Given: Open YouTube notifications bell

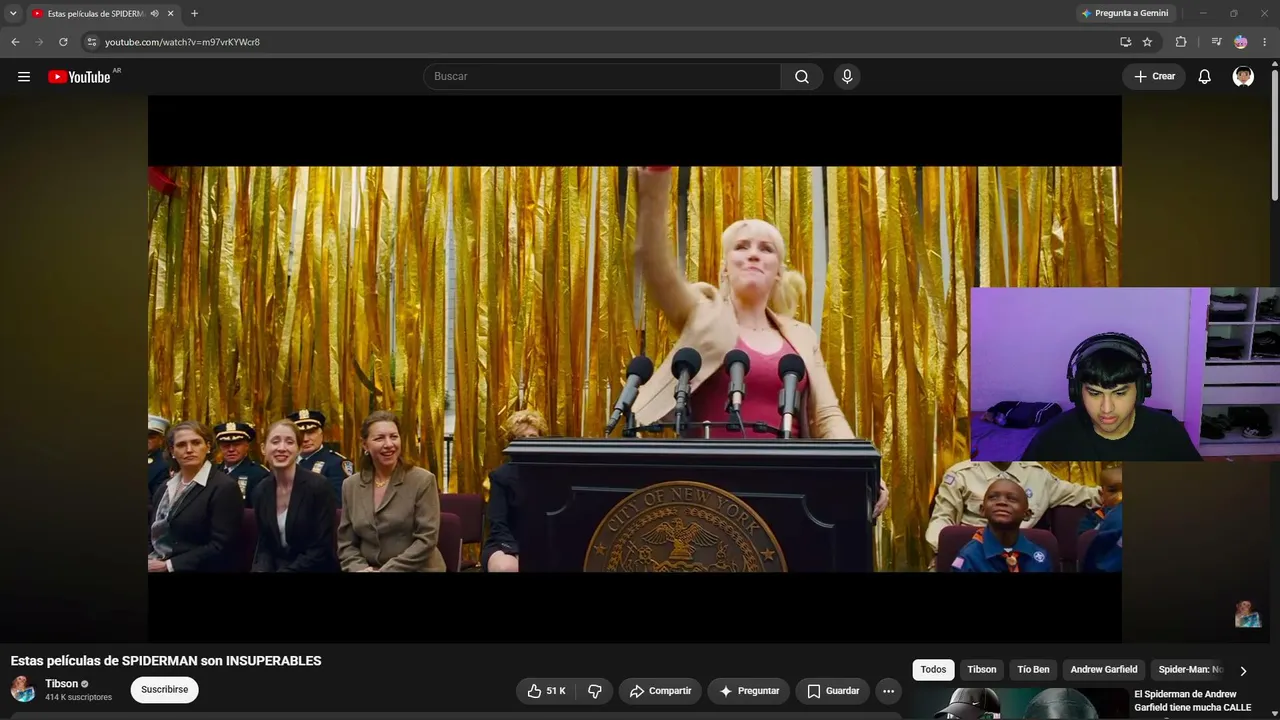Looking at the screenshot, I should coord(1205,77).
